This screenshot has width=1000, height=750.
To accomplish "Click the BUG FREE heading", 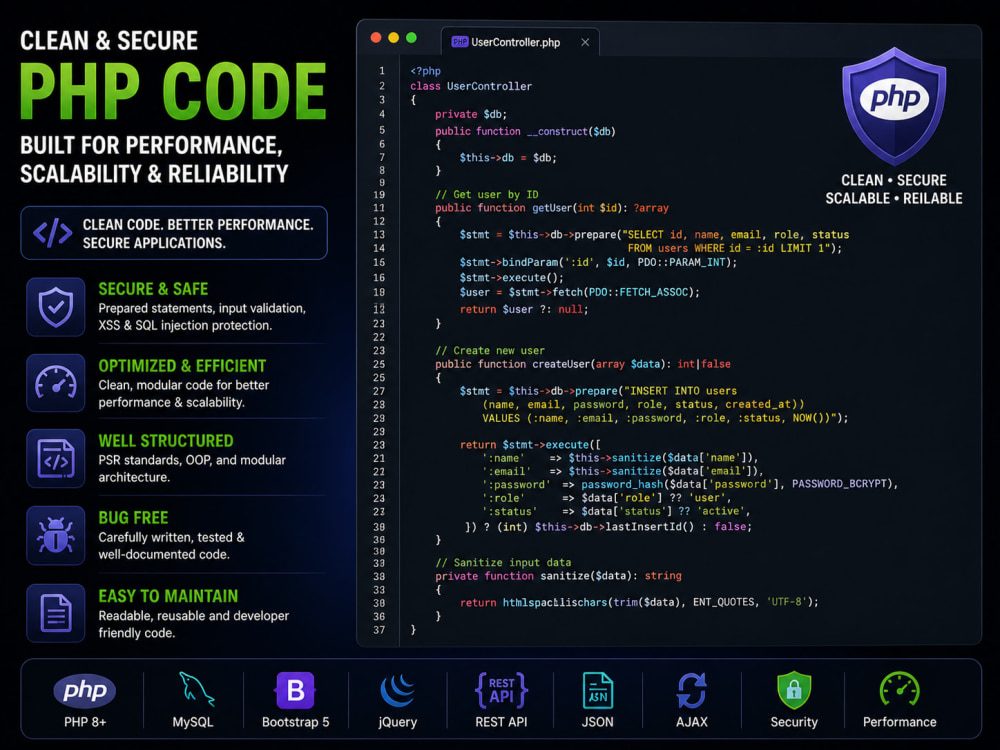I will point(133,518).
